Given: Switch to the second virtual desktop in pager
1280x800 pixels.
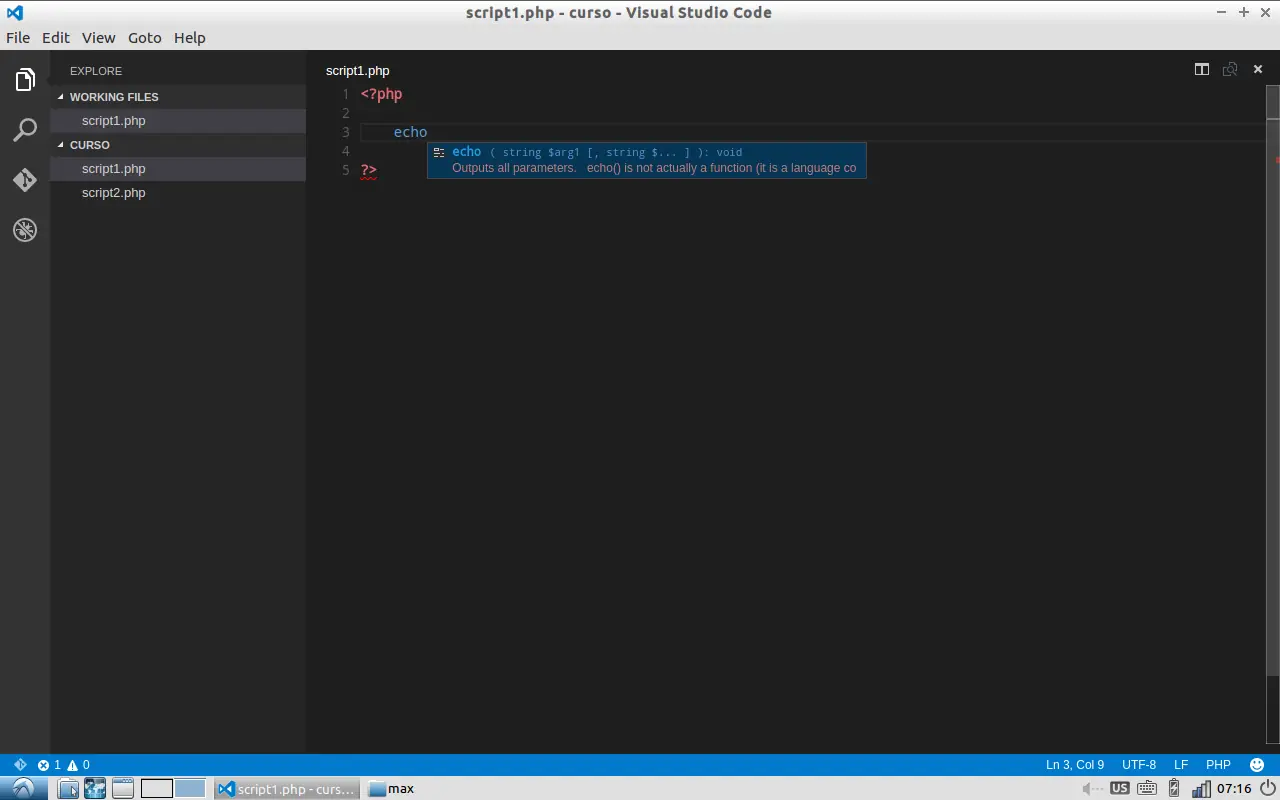Looking at the screenshot, I should point(190,788).
